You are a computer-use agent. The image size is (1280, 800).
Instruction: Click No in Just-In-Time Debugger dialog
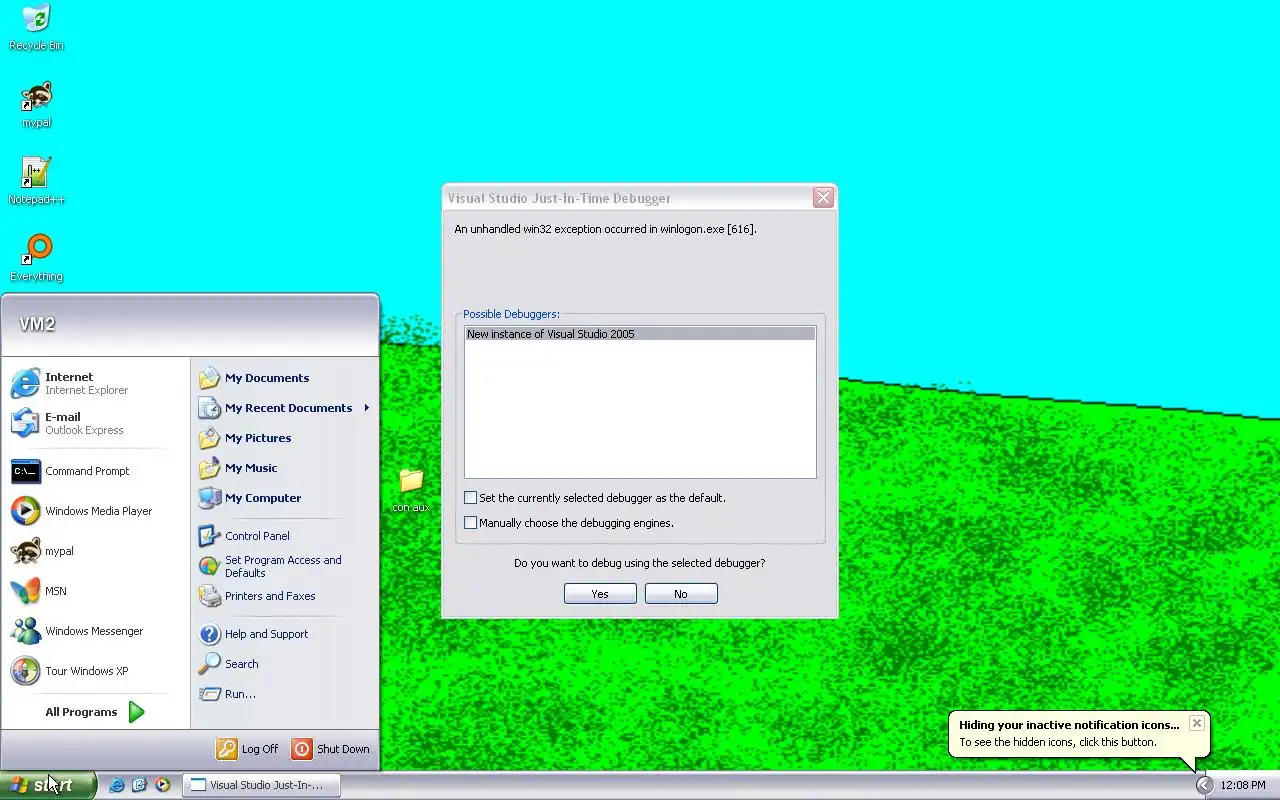(681, 594)
